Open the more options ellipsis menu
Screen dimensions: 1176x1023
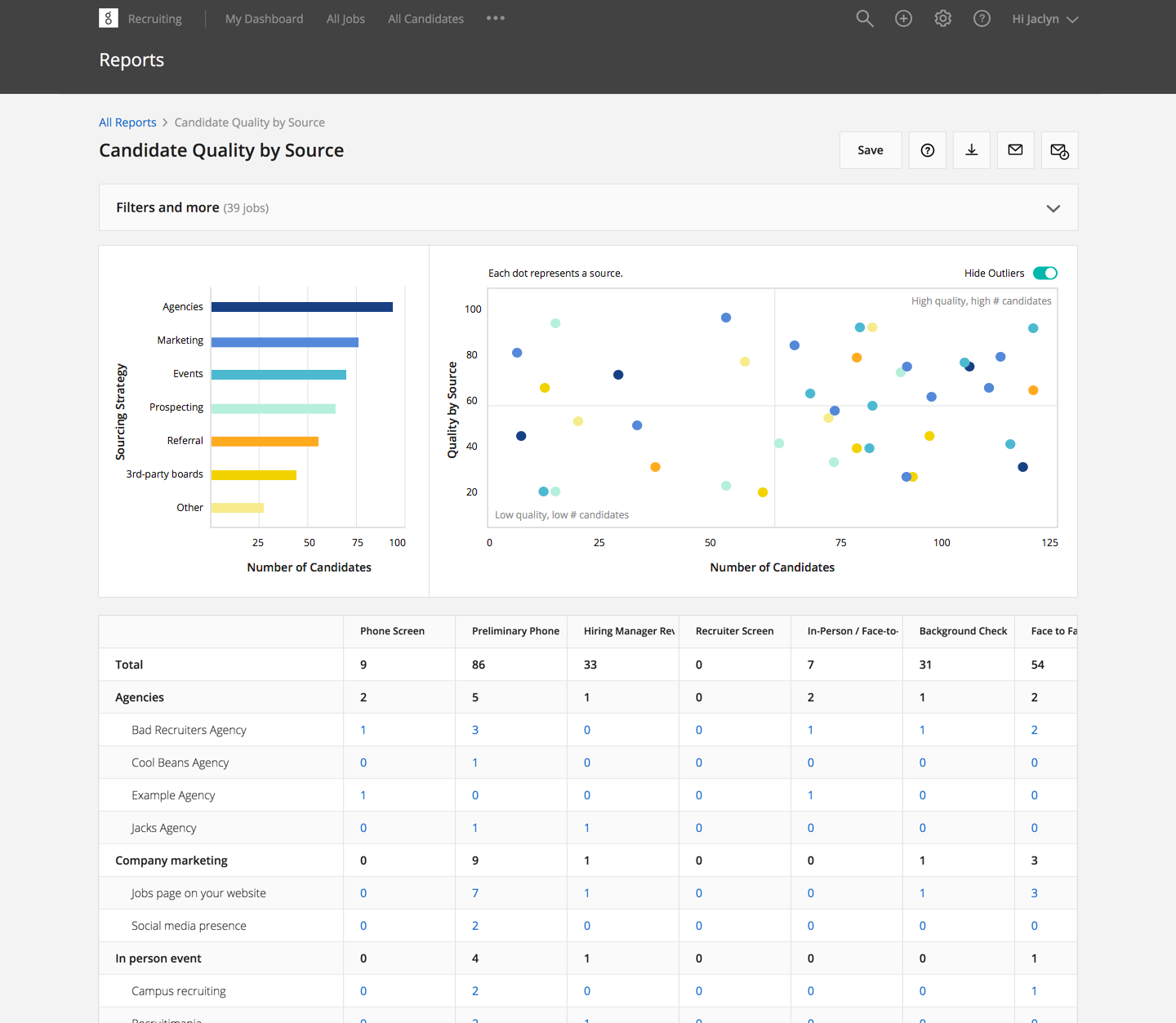[x=495, y=18]
